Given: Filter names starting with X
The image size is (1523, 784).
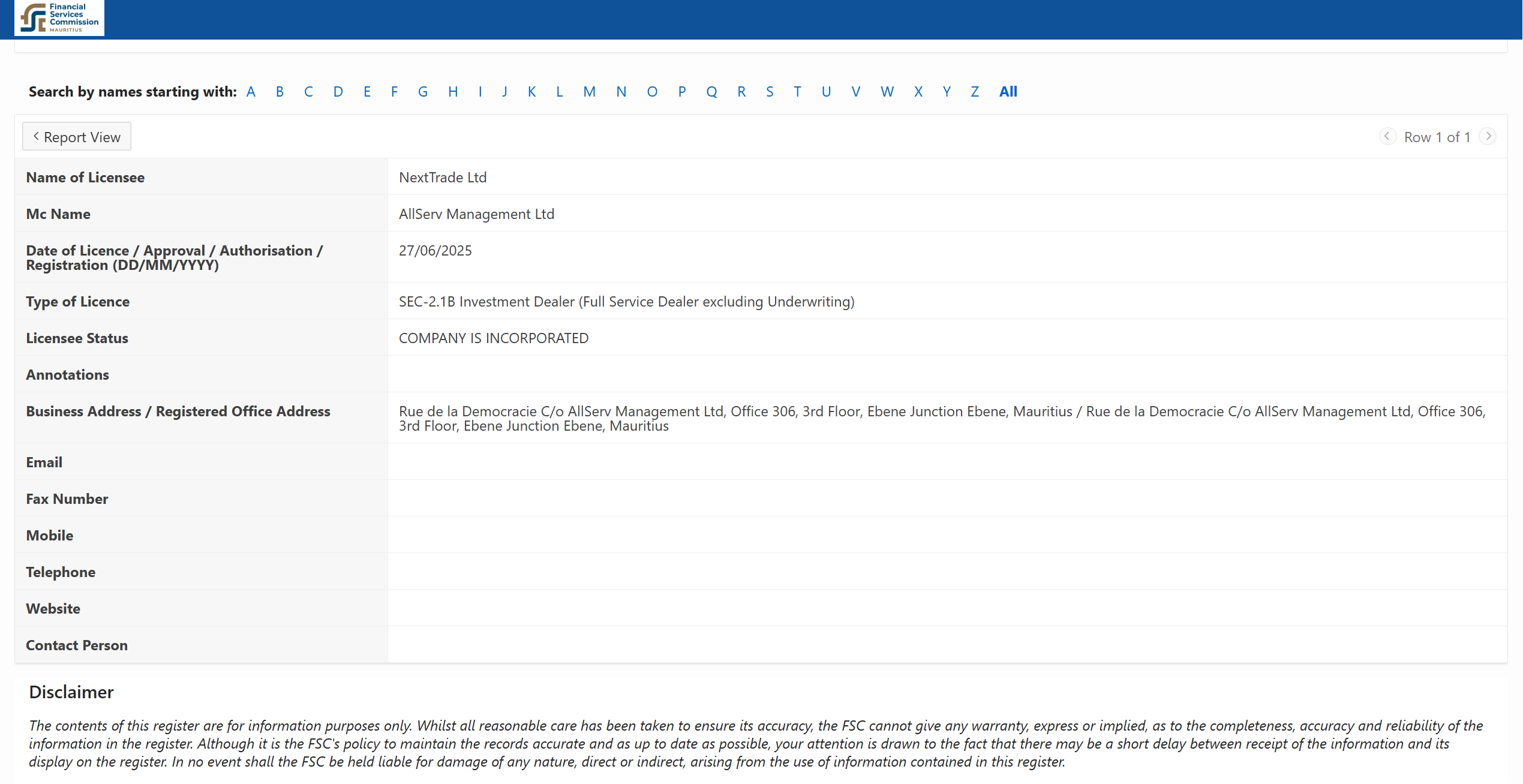Looking at the screenshot, I should pos(918,92).
